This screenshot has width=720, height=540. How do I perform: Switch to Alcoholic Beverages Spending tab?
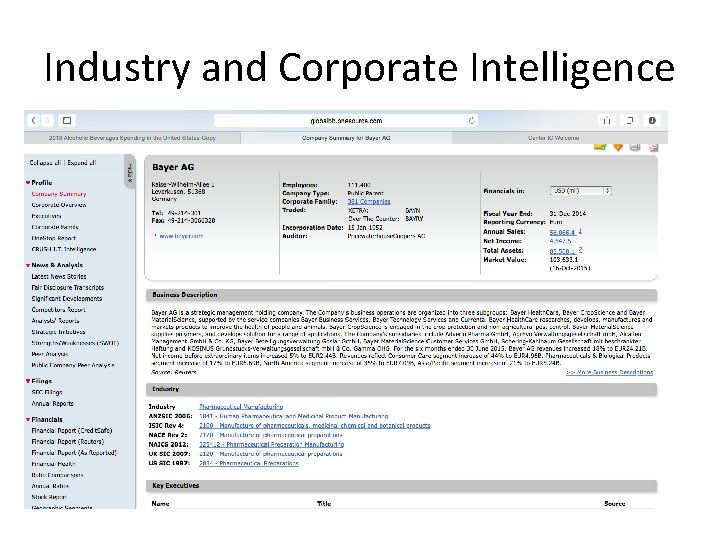point(132,138)
